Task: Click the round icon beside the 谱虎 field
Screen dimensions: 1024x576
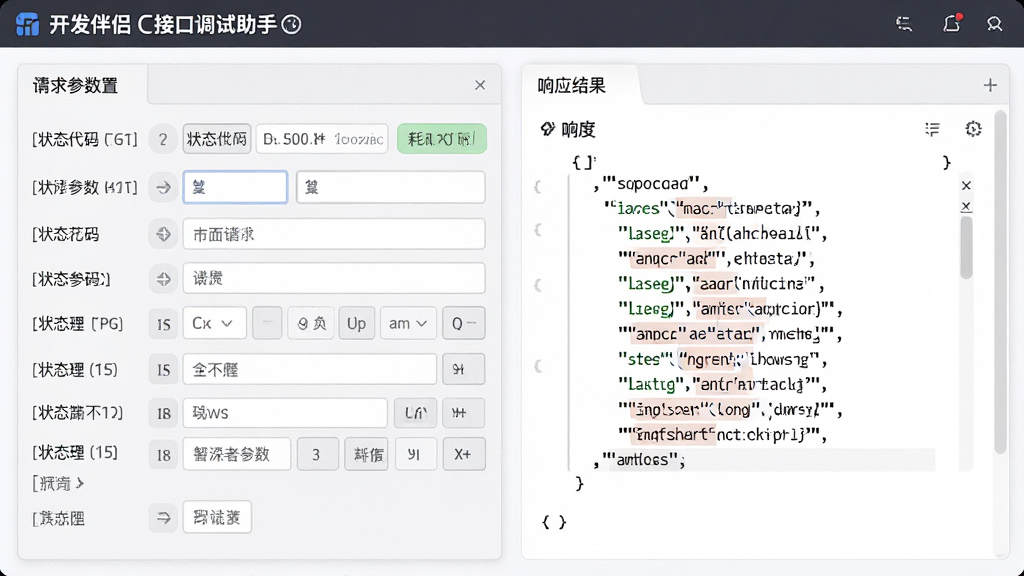Action: click(x=163, y=279)
